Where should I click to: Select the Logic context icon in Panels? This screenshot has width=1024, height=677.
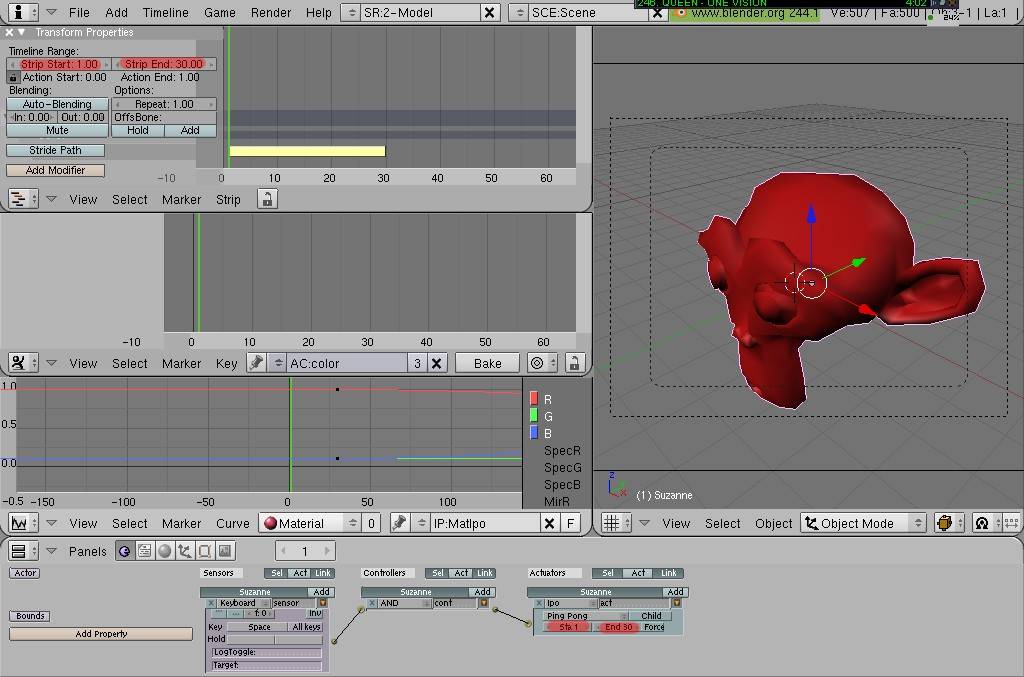[x=124, y=551]
